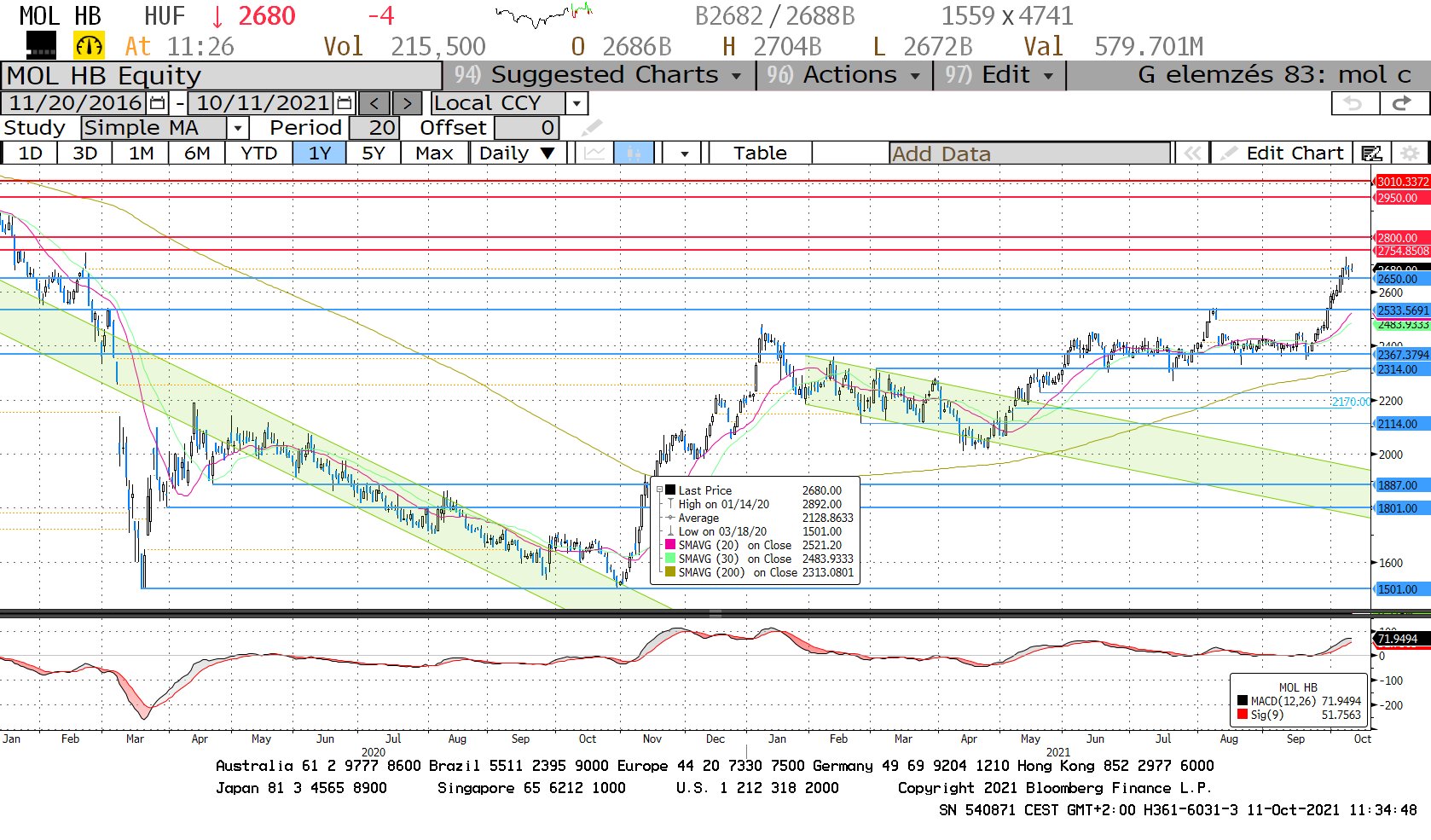The image size is (1431, 840).
Task: Click the undo arrow button
Action: coord(1354,103)
